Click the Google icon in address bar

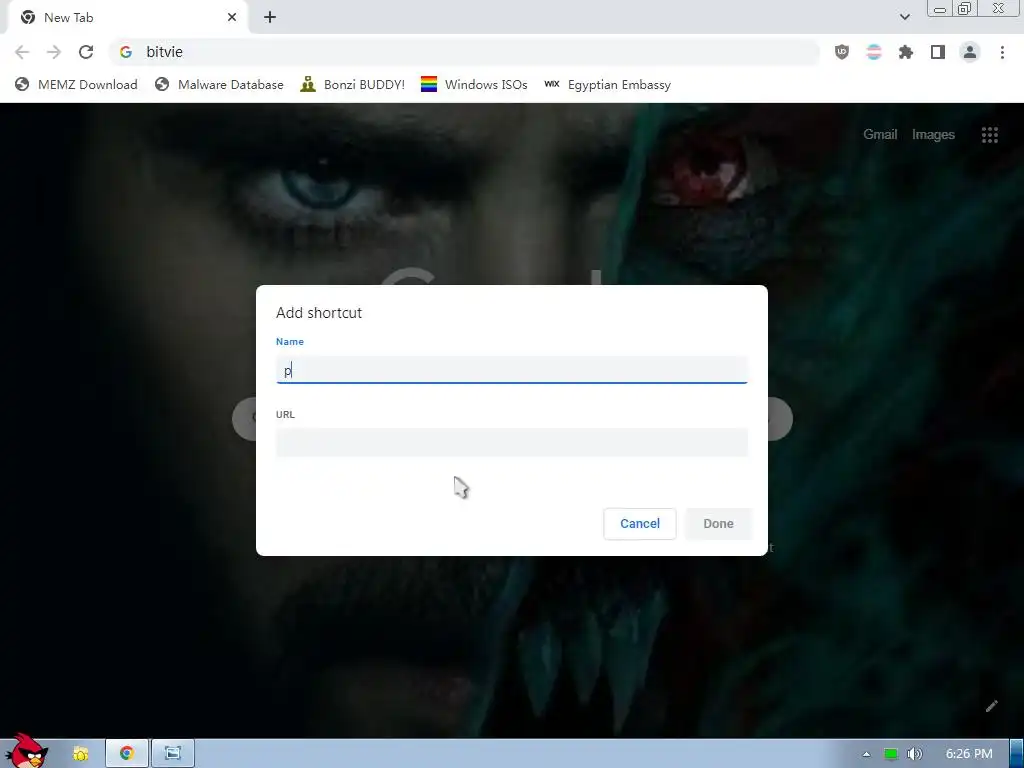[x=126, y=52]
